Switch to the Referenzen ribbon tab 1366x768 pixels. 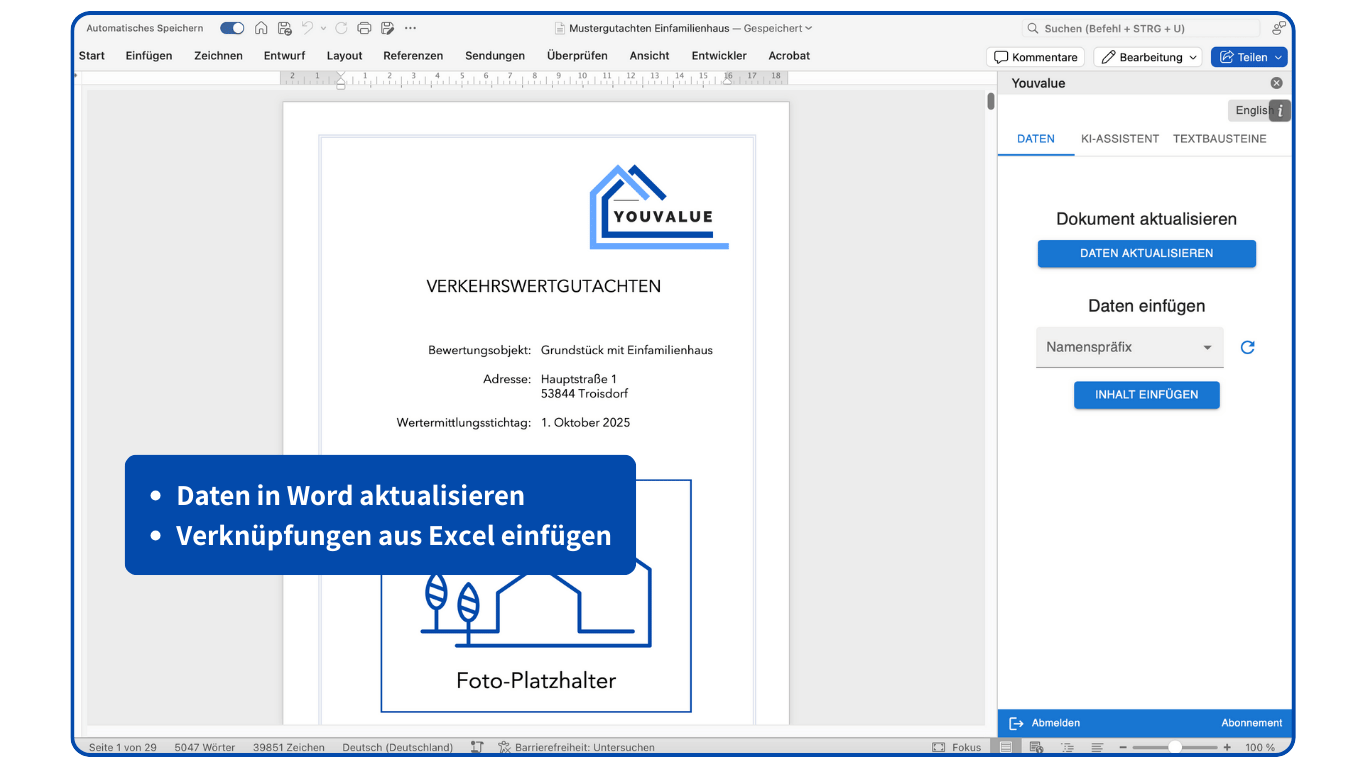point(413,56)
